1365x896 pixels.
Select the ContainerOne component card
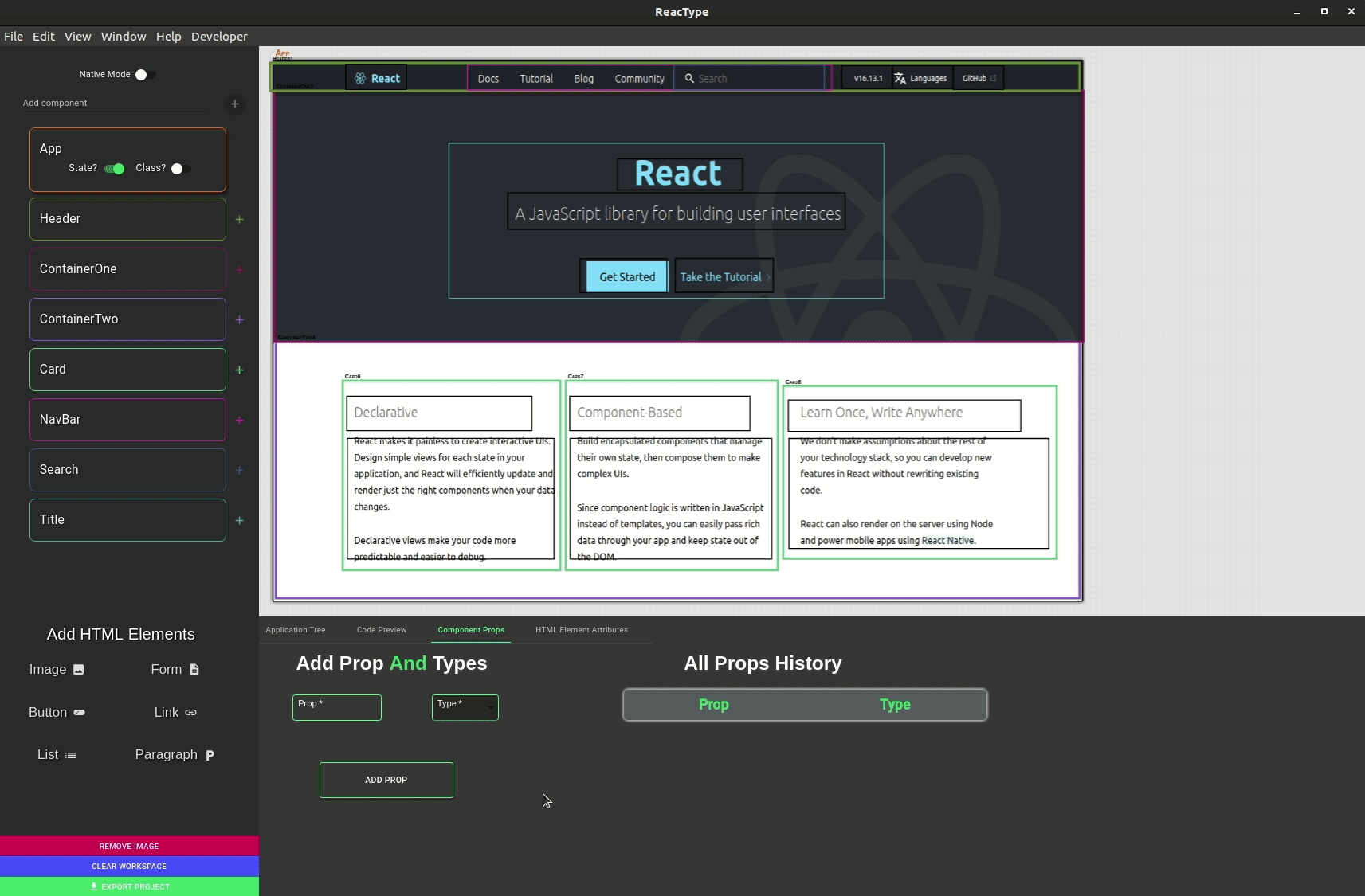tap(127, 269)
